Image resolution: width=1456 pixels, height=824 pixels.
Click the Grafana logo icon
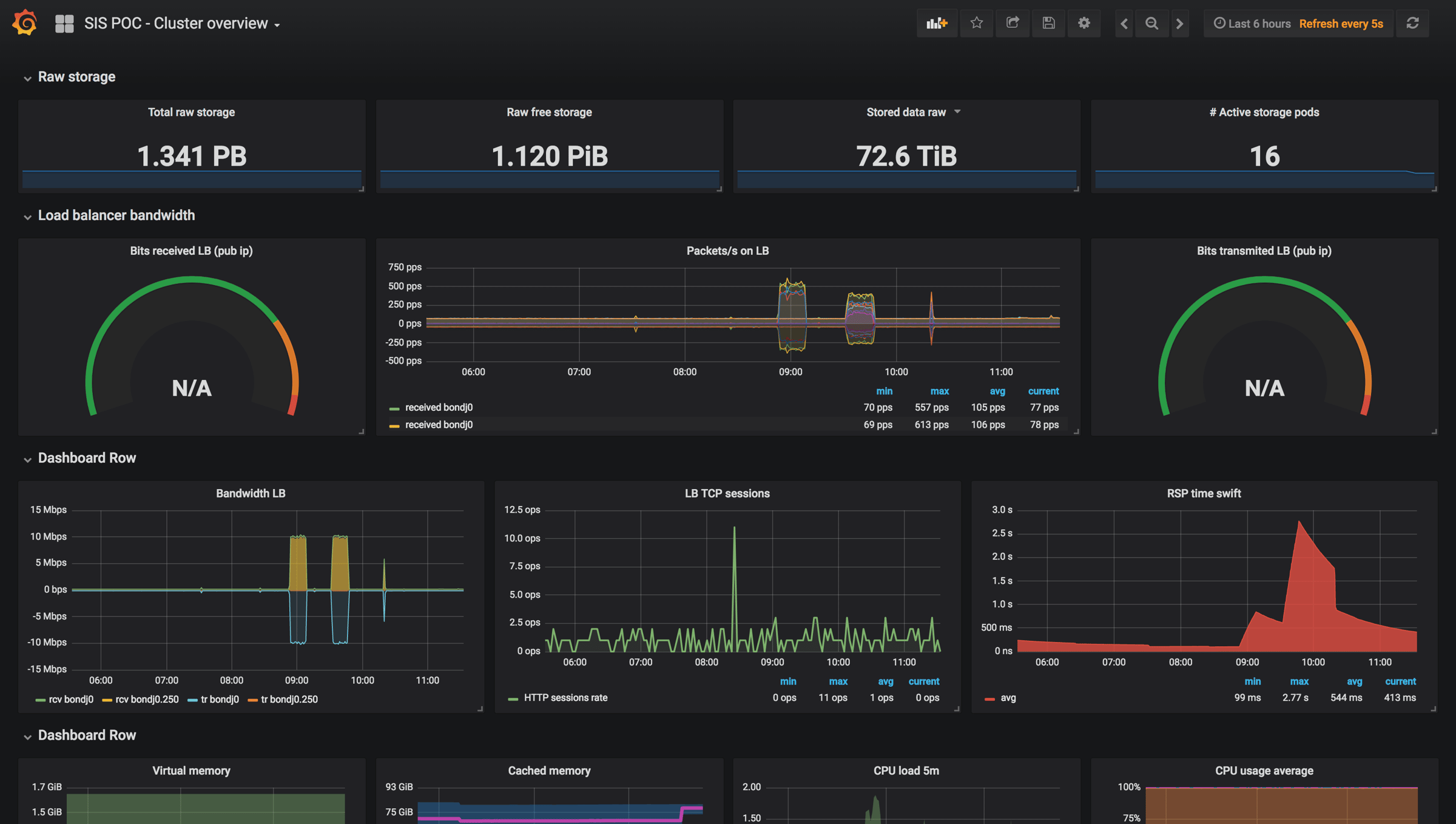point(25,23)
